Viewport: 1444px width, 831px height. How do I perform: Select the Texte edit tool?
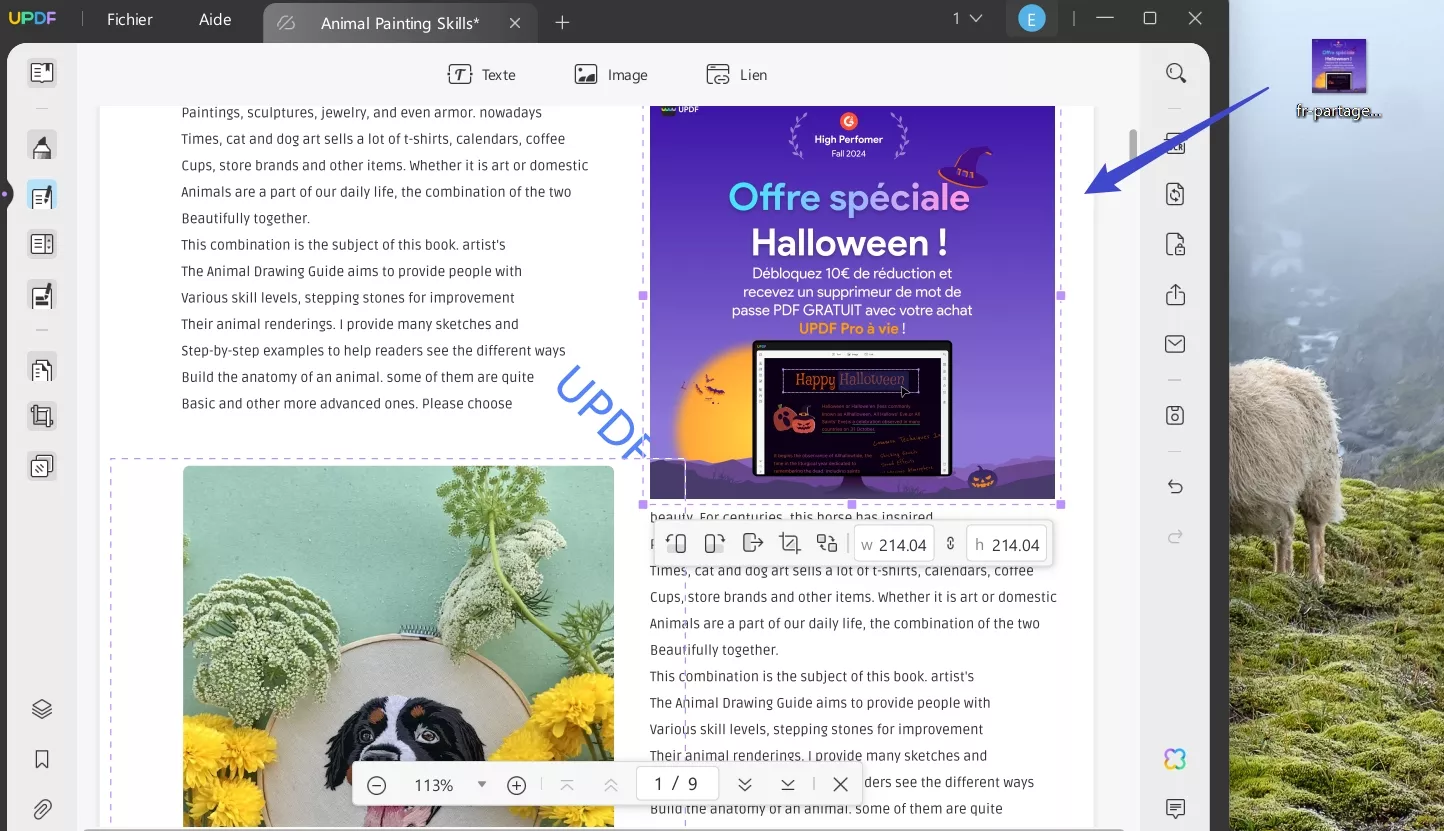481,74
